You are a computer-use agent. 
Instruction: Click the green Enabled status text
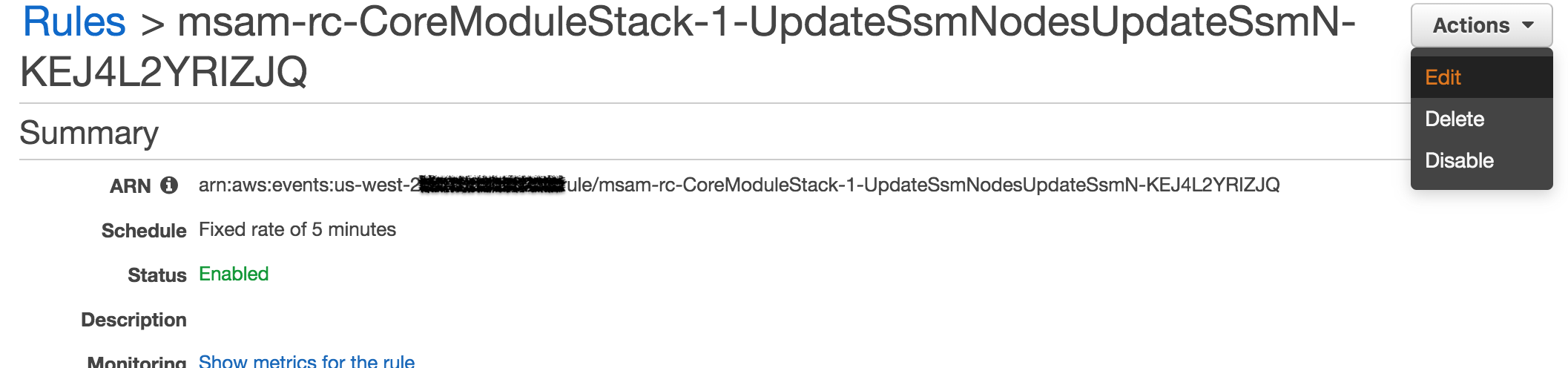(x=234, y=274)
